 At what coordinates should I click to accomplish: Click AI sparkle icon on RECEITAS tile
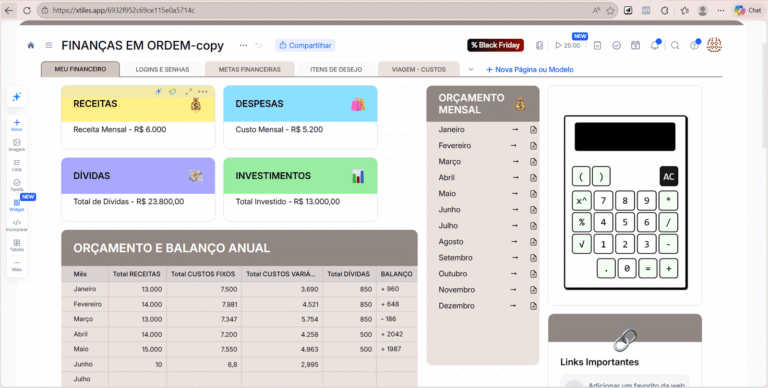point(159,92)
